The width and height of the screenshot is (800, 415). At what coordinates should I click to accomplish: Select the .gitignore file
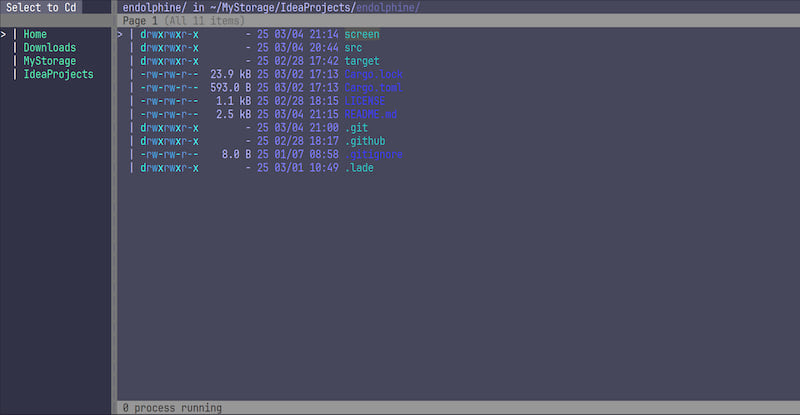[x=374, y=154]
